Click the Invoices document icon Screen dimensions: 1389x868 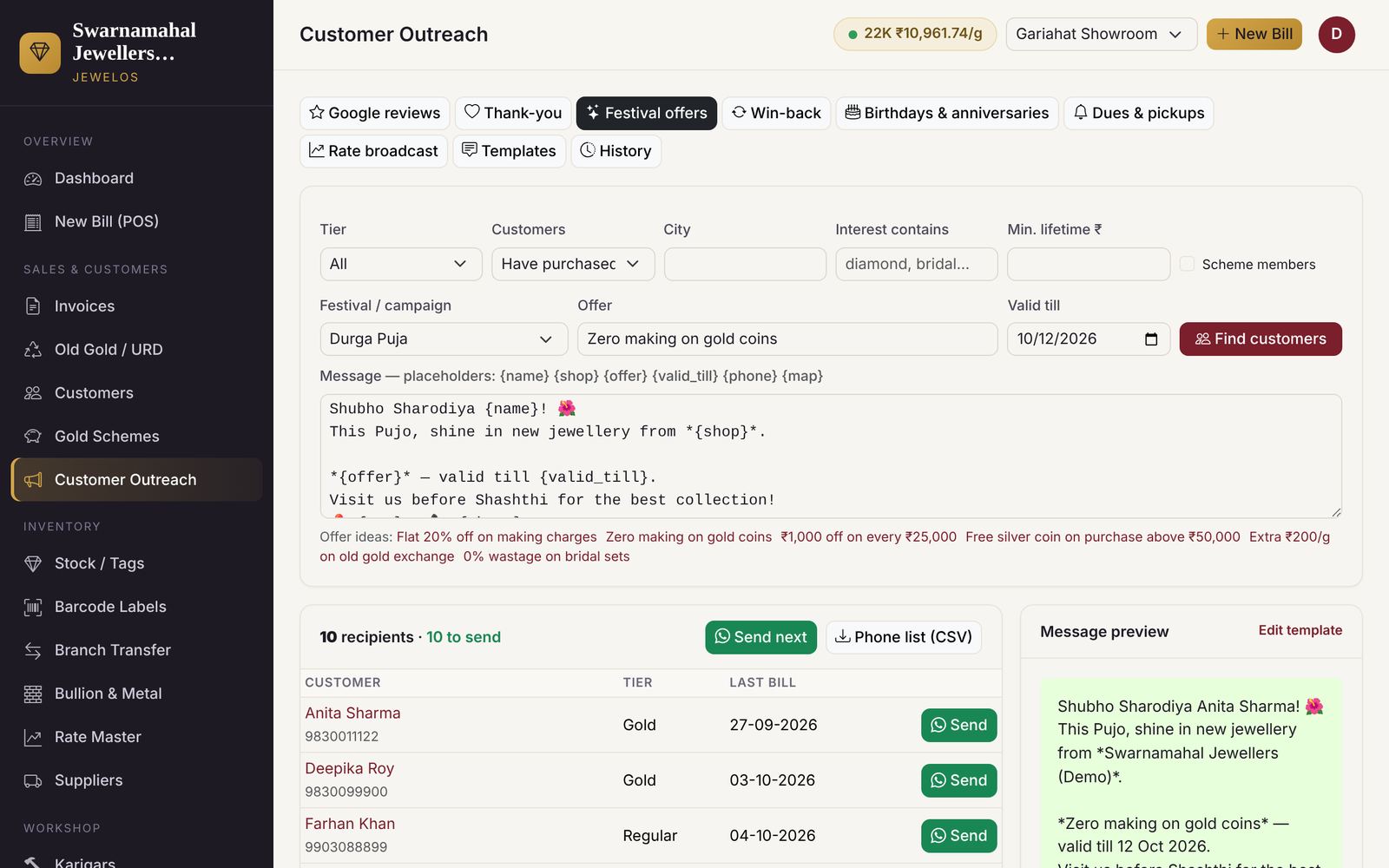[x=33, y=306]
